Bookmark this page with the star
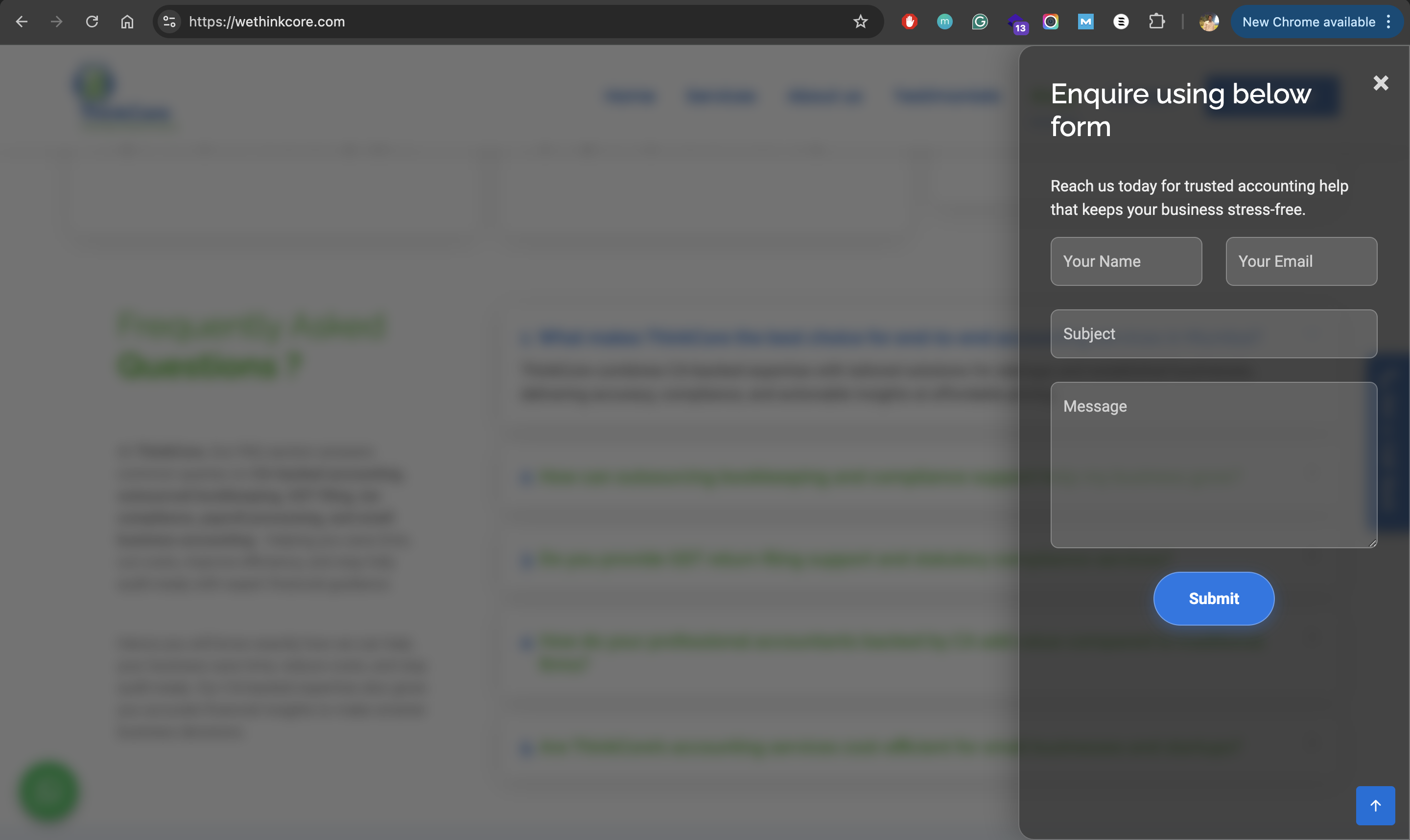 coord(860,22)
